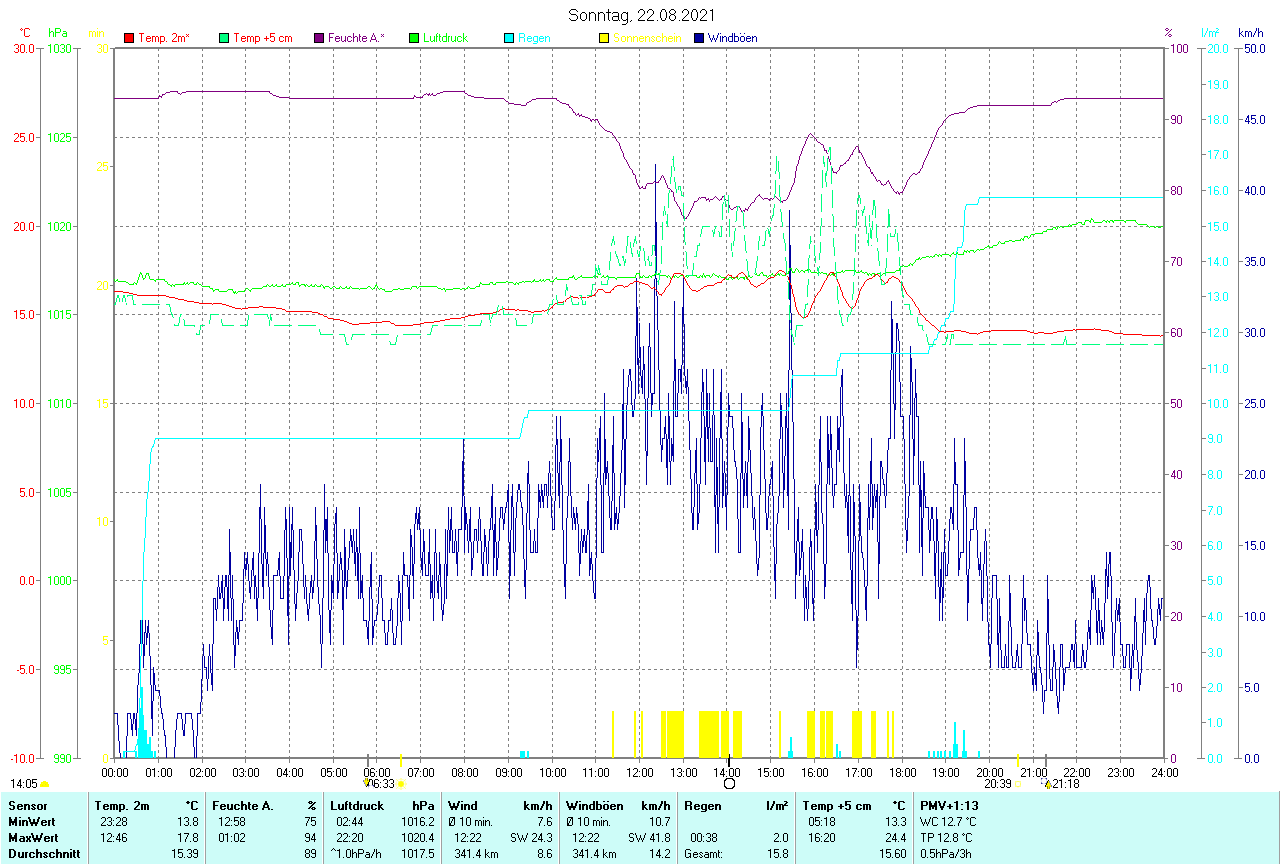
Task: Click the 'Sonnenschein' legend label
Action: click(647, 38)
